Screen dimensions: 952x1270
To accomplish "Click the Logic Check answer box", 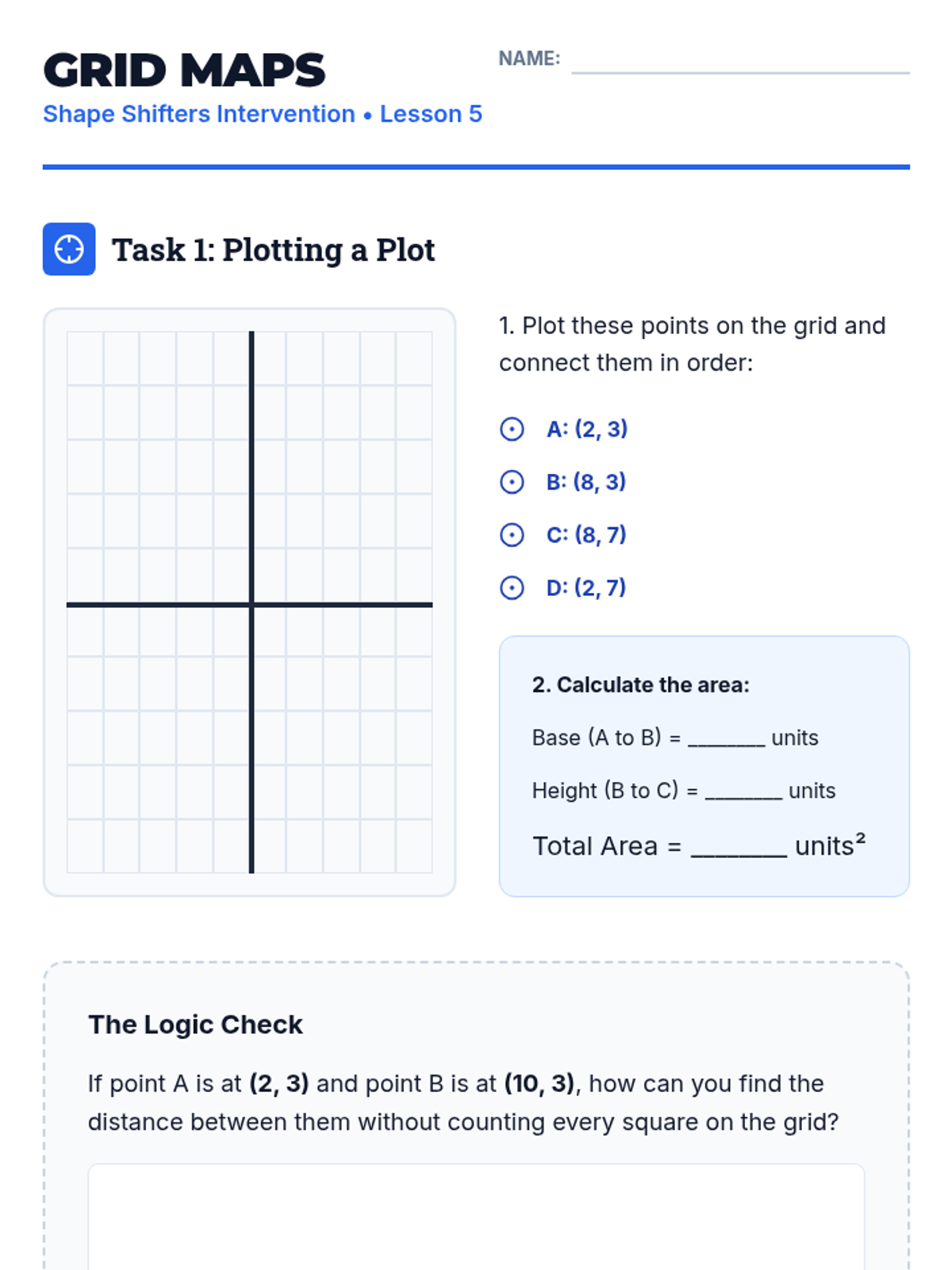I will [476, 1217].
